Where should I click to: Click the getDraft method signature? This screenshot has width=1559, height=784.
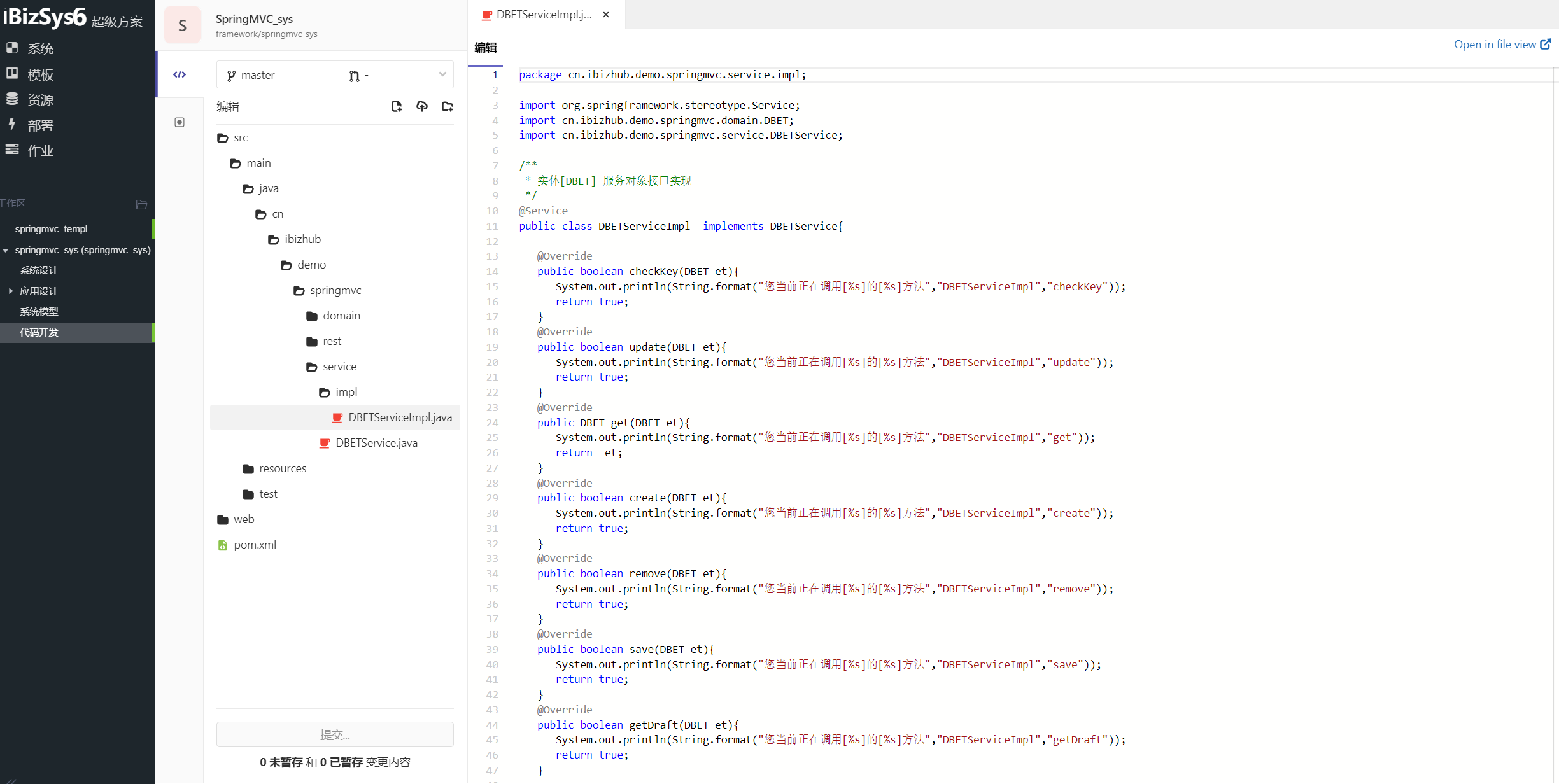point(638,725)
